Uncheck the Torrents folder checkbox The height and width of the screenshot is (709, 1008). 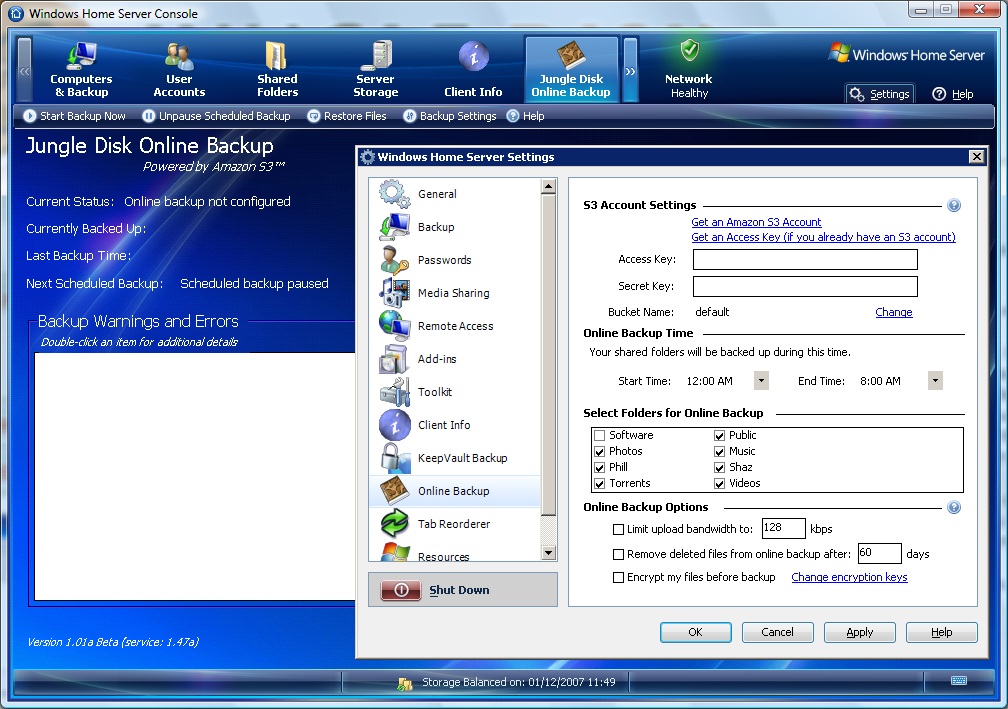tap(600, 483)
